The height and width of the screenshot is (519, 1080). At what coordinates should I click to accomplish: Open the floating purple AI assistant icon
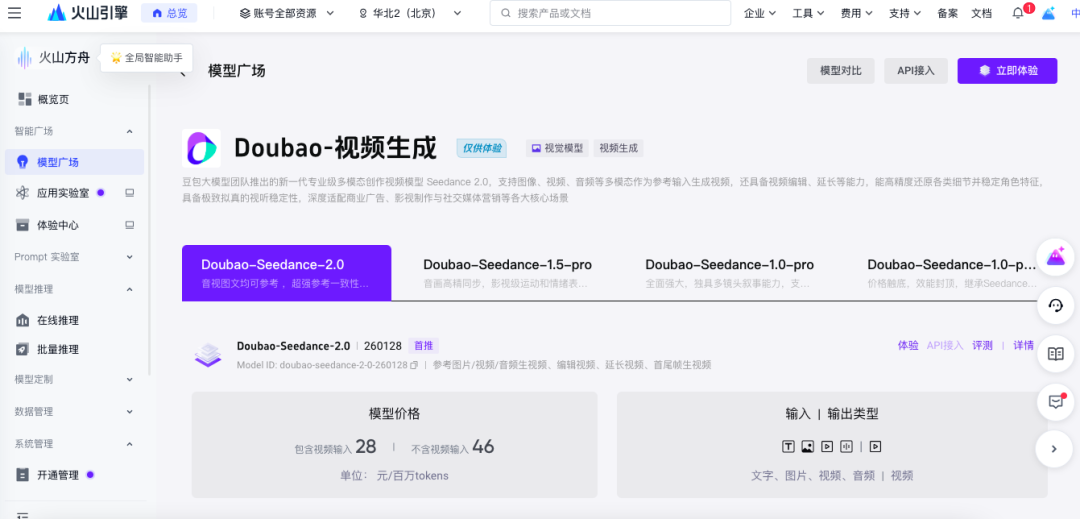pos(1055,258)
